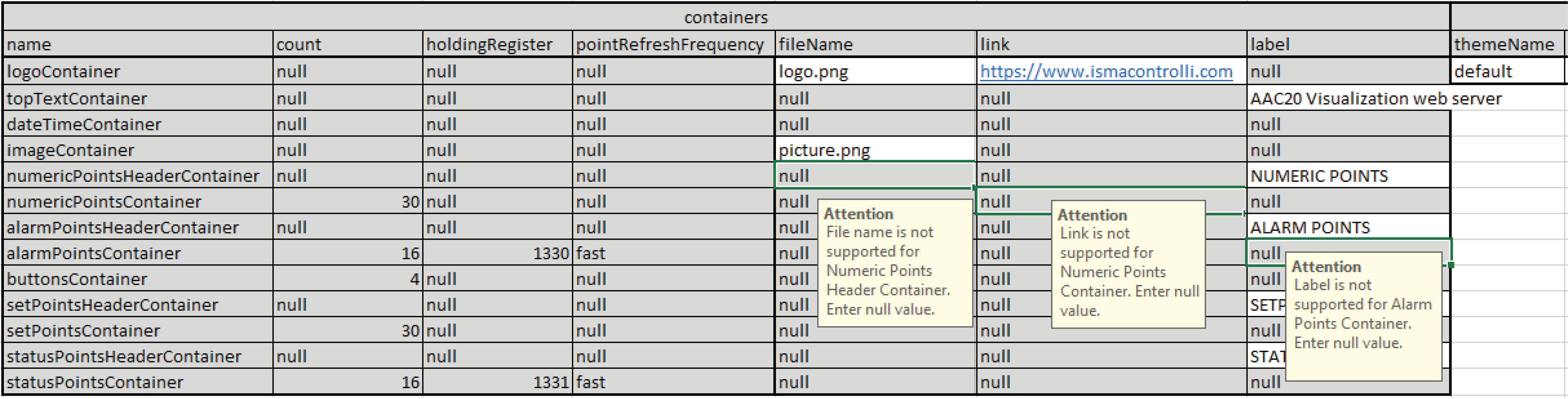Click the pointRefreshFrequency column header
The image size is (1568, 399).
point(672,44)
